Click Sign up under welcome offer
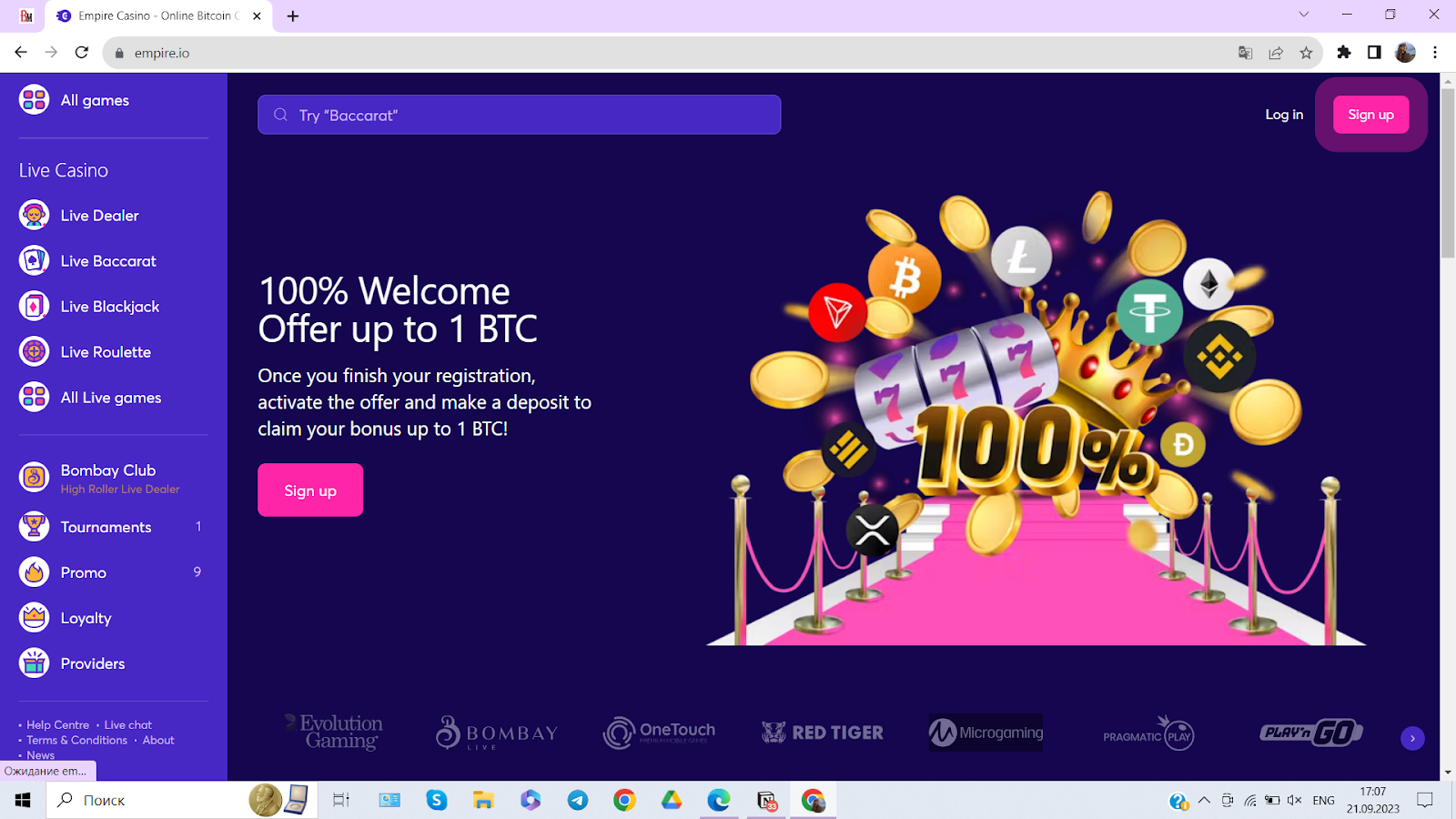 tap(310, 490)
